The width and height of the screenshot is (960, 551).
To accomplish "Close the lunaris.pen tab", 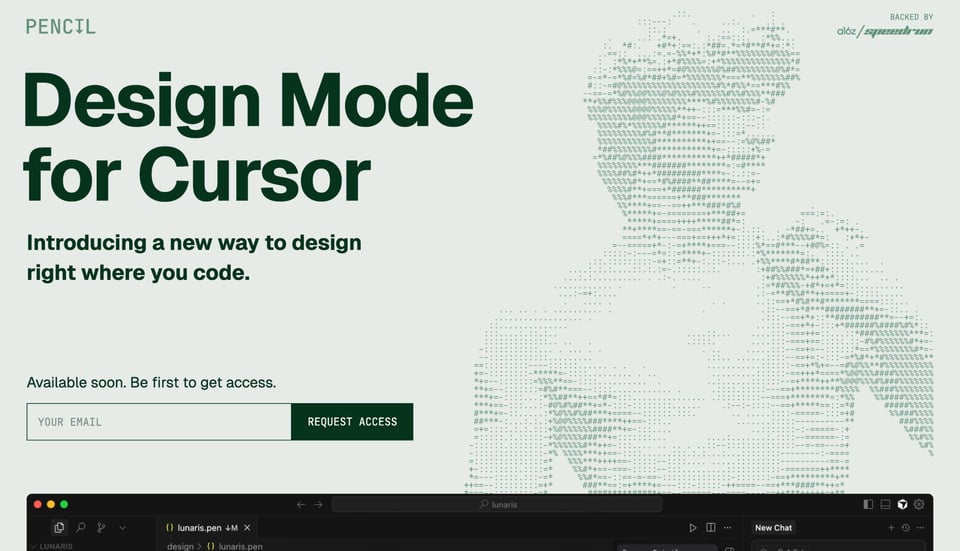I will point(247,527).
